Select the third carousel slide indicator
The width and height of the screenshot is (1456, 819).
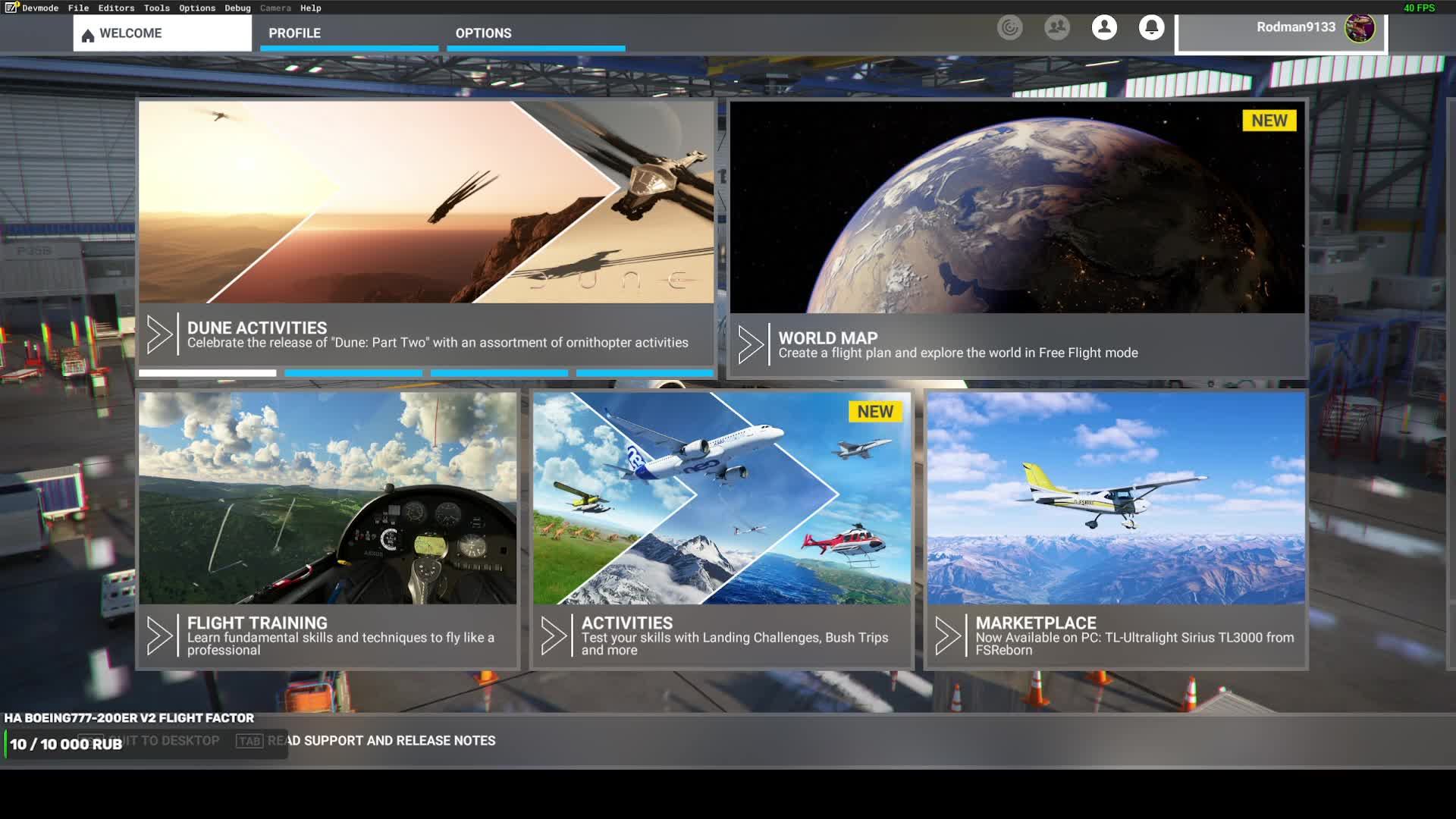click(499, 373)
